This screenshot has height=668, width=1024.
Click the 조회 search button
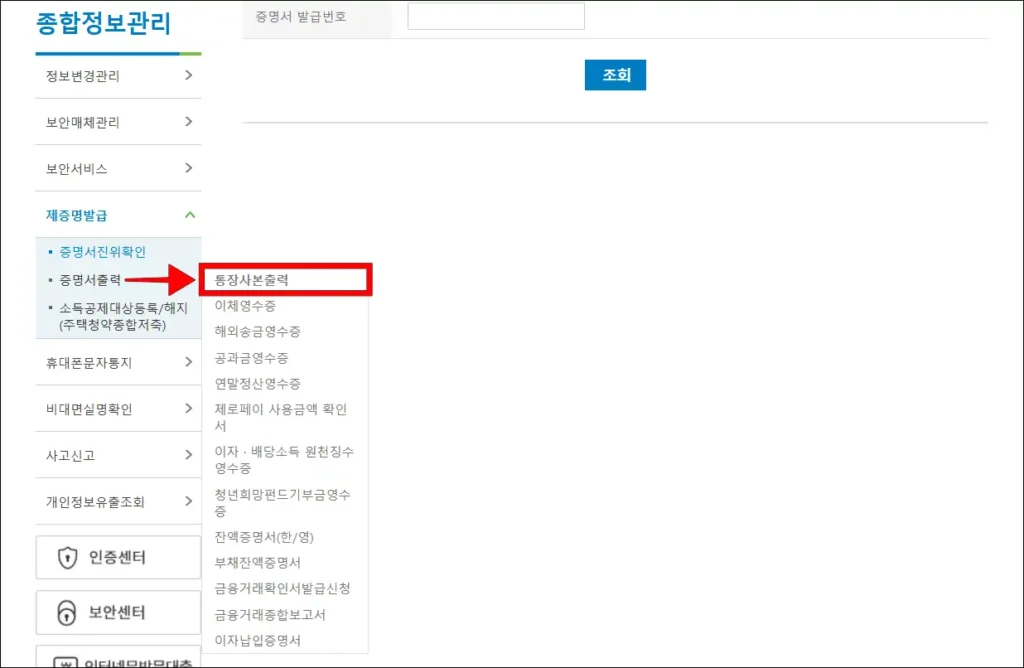pos(615,75)
